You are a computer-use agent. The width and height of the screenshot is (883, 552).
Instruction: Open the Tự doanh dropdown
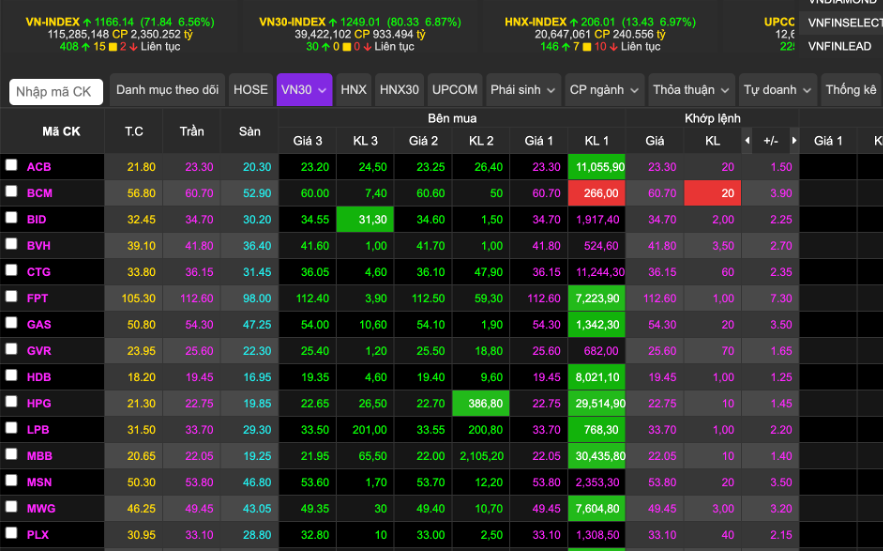[x=778, y=90]
